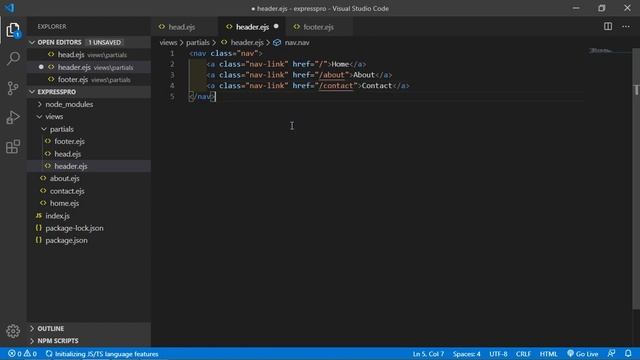
Task: Open package.json file
Action: 89,240
